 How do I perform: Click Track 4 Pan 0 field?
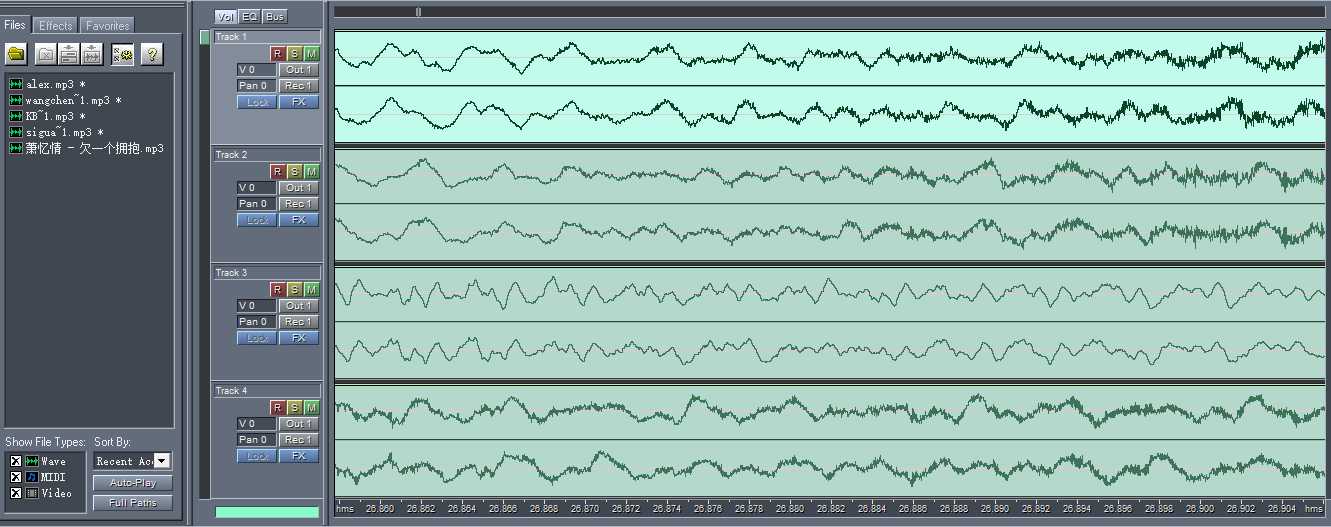pyautogui.click(x=257, y=440)
